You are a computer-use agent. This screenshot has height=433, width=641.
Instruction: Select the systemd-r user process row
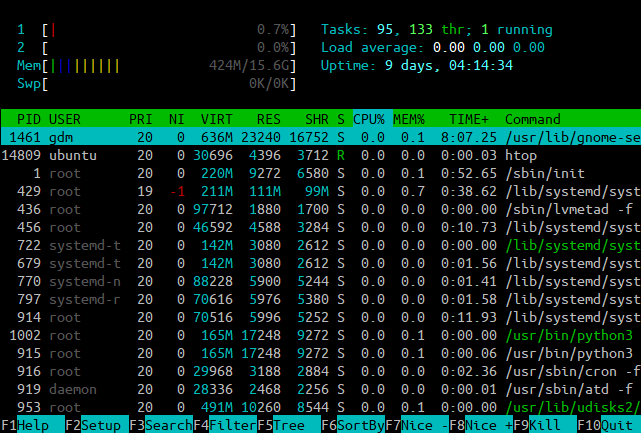[320, 299]
